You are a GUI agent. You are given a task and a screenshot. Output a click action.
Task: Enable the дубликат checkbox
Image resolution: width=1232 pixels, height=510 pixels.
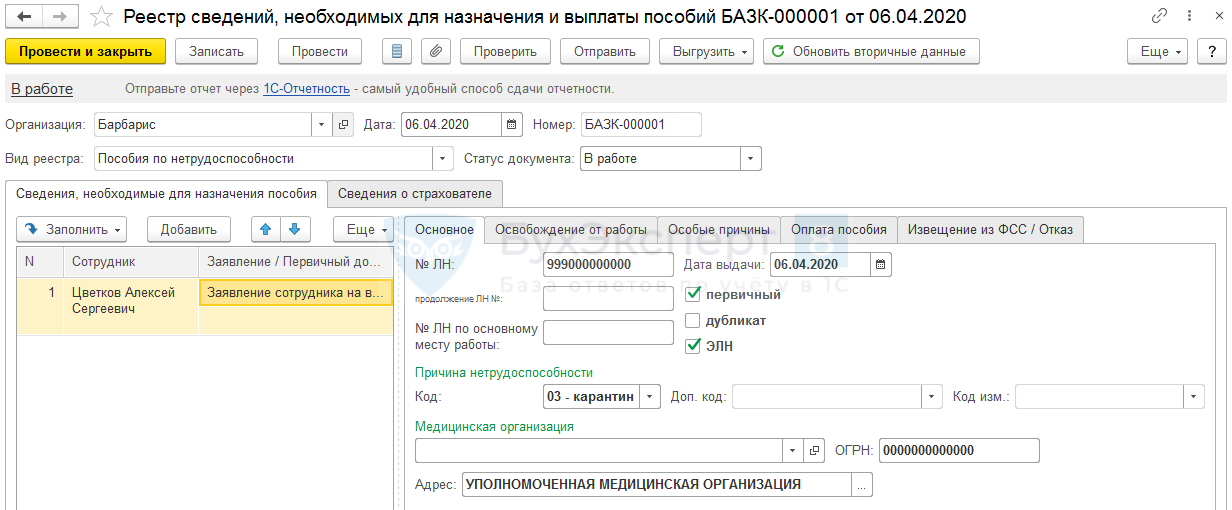pos(693,321)
